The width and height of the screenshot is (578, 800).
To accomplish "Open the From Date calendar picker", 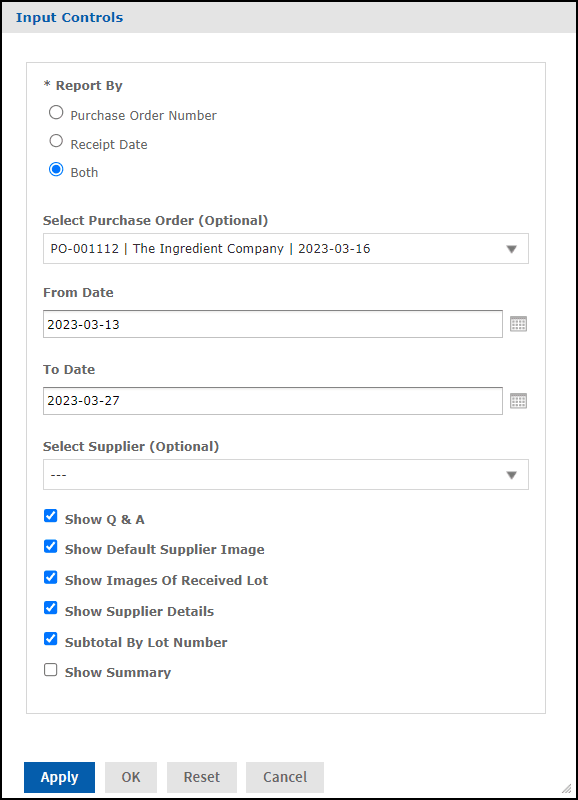I will pyautogui.click(x=519, y=323).
